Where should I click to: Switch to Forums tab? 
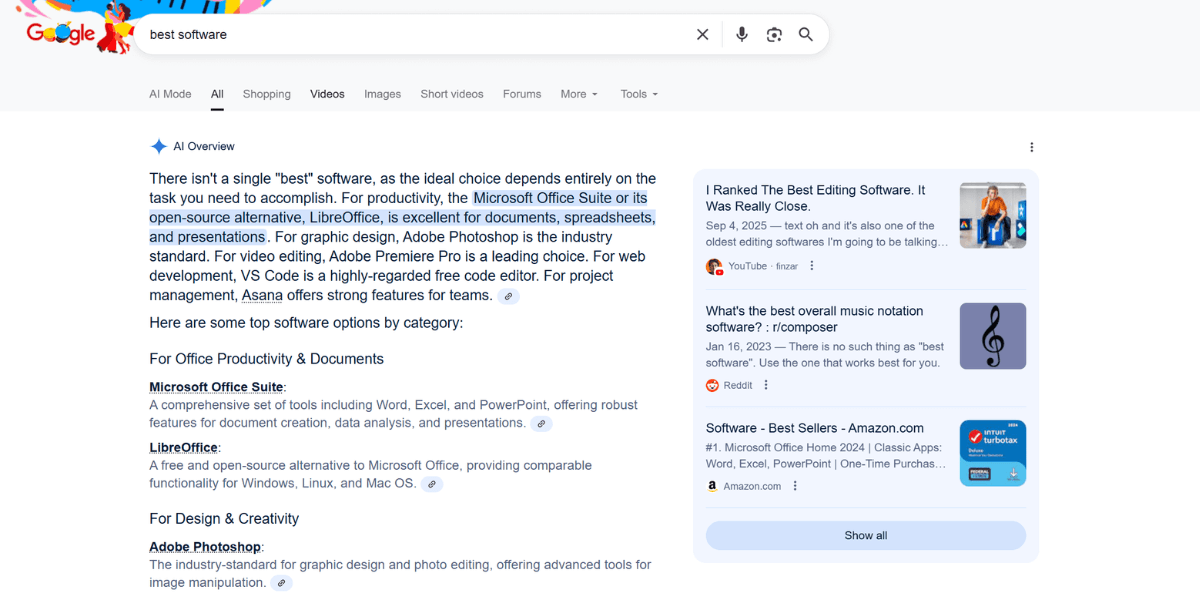click(522, 94)
